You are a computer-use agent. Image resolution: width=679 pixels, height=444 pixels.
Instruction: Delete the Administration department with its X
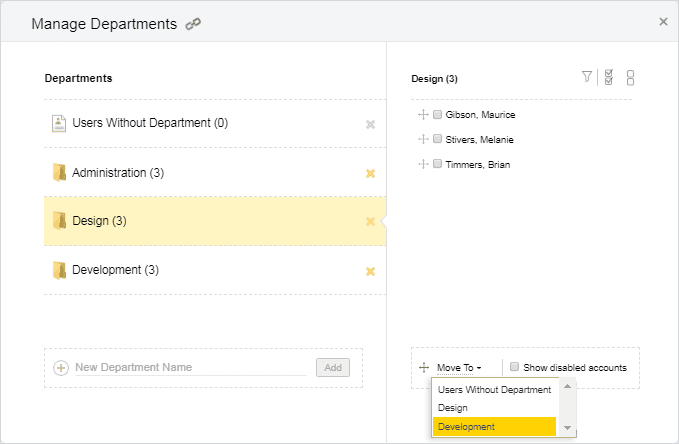click(x=370, y=173)
